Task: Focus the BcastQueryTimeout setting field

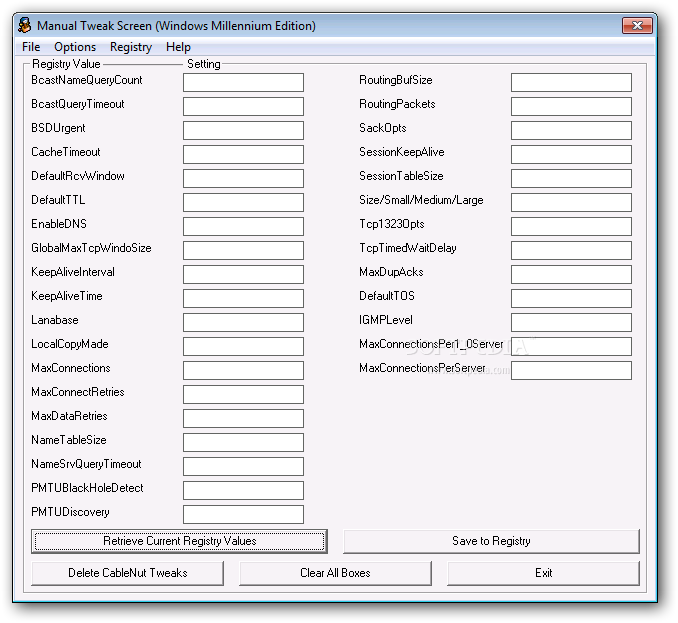Action: 243,106
